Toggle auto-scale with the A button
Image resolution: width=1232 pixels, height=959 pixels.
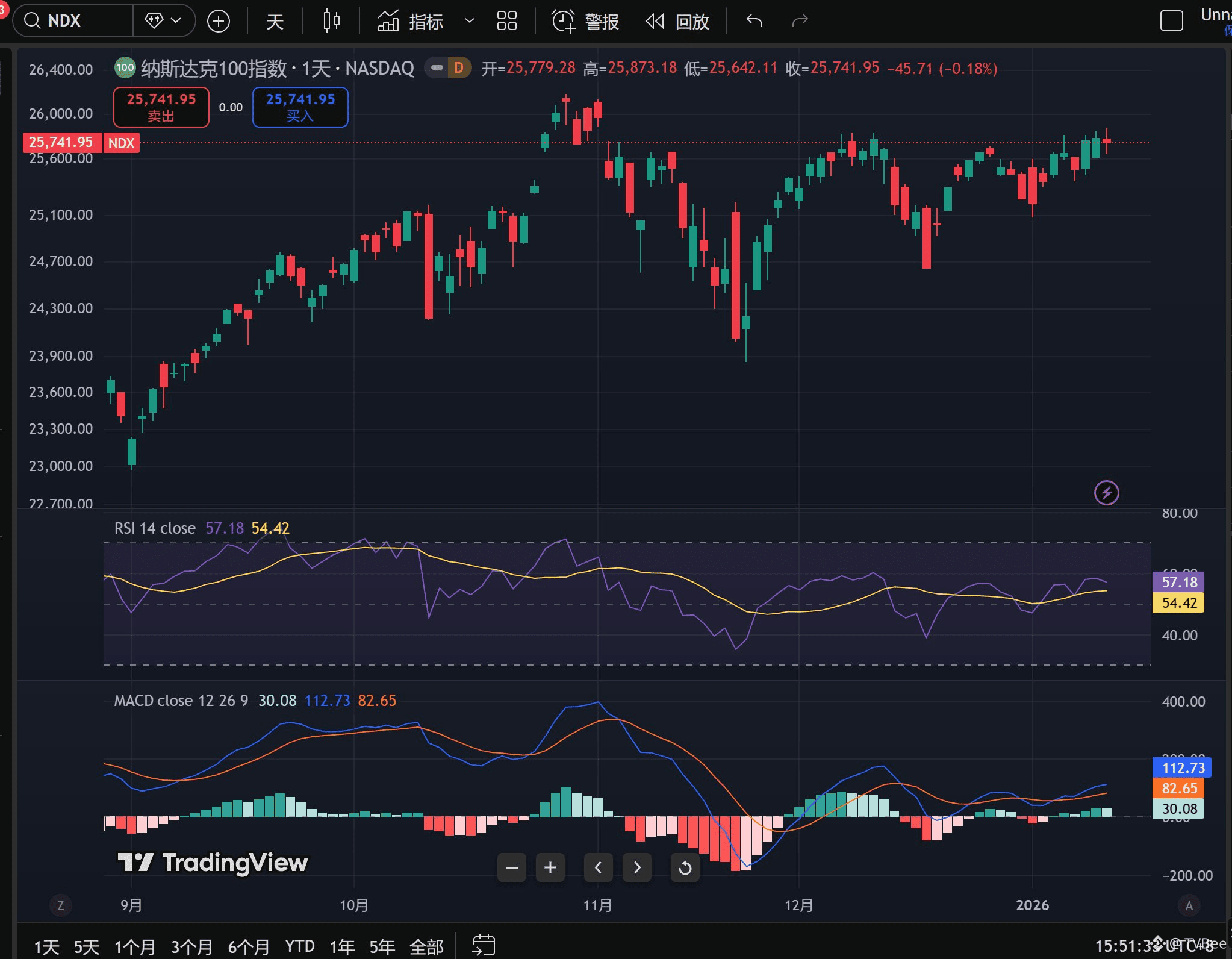(1189, 905)
